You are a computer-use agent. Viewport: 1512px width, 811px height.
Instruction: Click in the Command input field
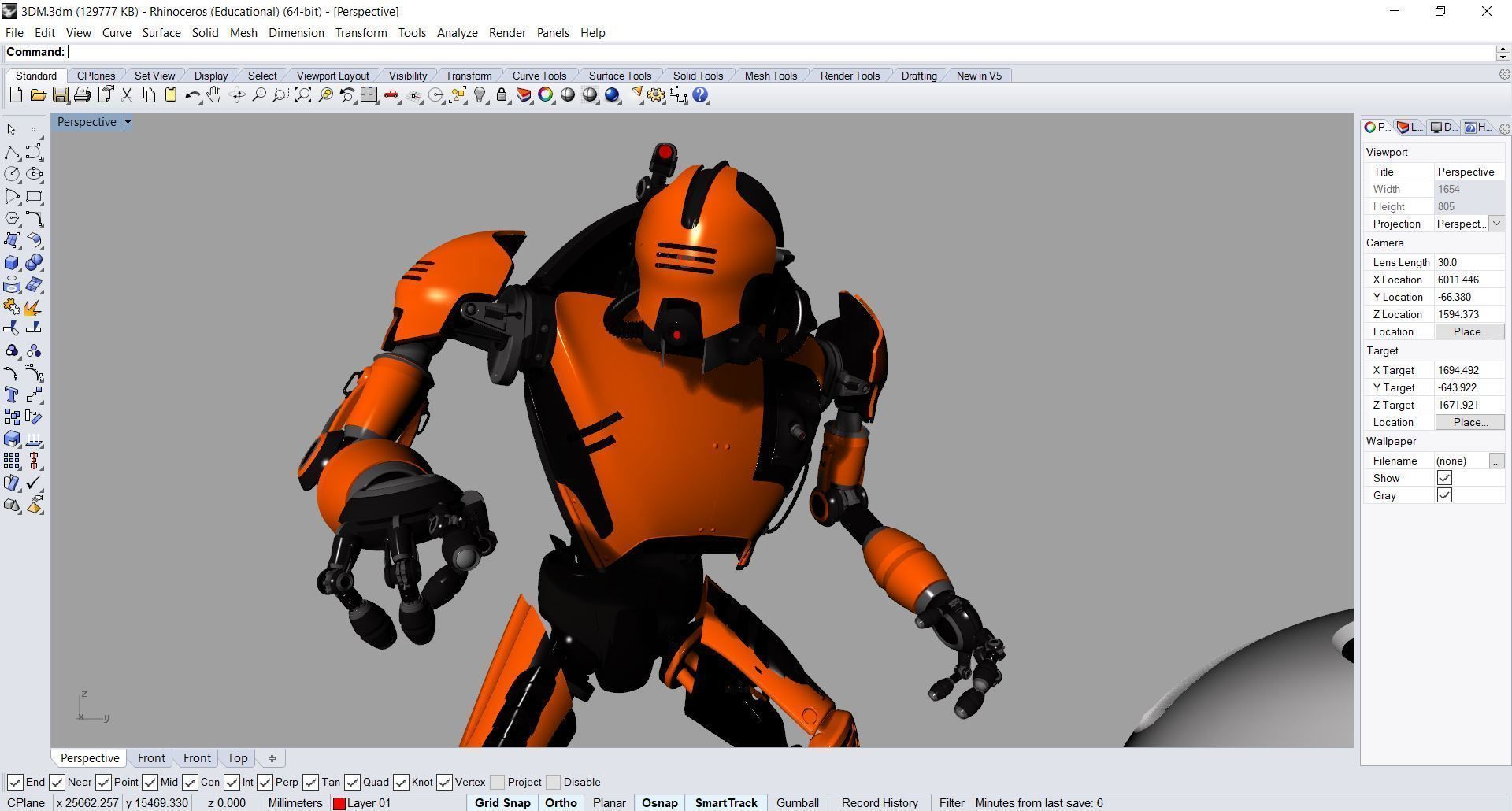point(781,52)
